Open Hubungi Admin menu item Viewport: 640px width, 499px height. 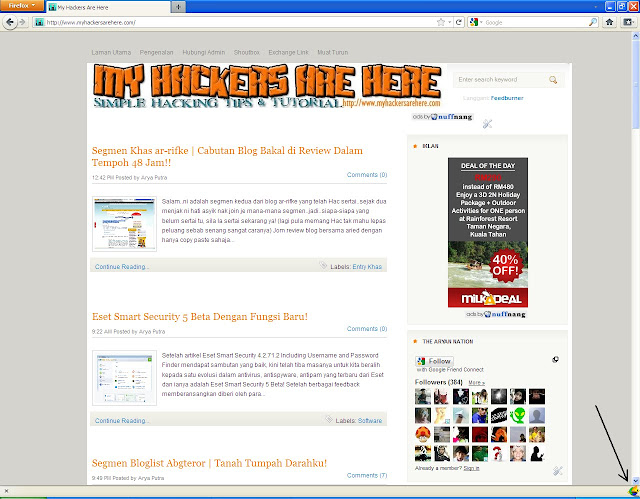coord(204,52)
